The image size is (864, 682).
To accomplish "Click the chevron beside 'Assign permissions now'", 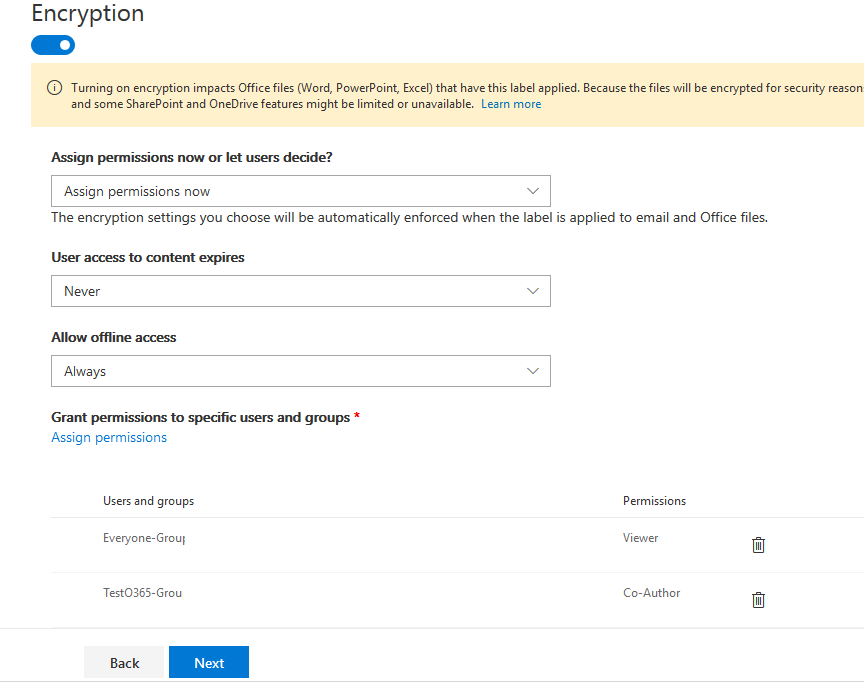I will pyautogui.click(x=533, y=191).
